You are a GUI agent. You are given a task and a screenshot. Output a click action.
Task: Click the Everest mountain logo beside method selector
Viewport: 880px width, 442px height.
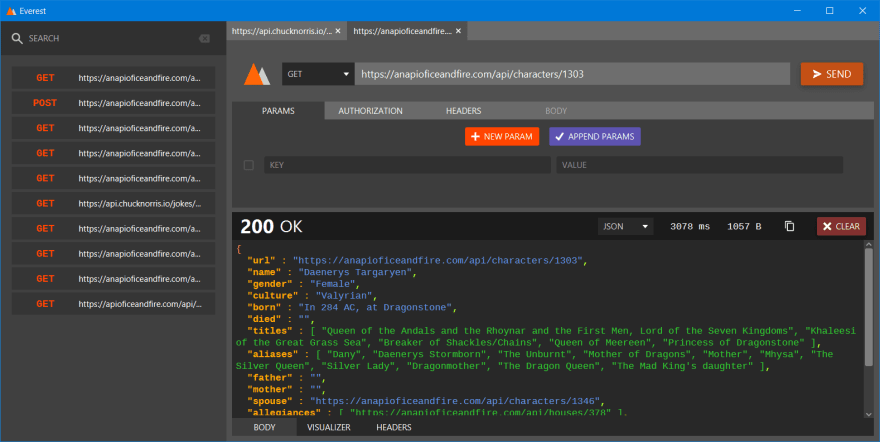(x=257, y=74)
